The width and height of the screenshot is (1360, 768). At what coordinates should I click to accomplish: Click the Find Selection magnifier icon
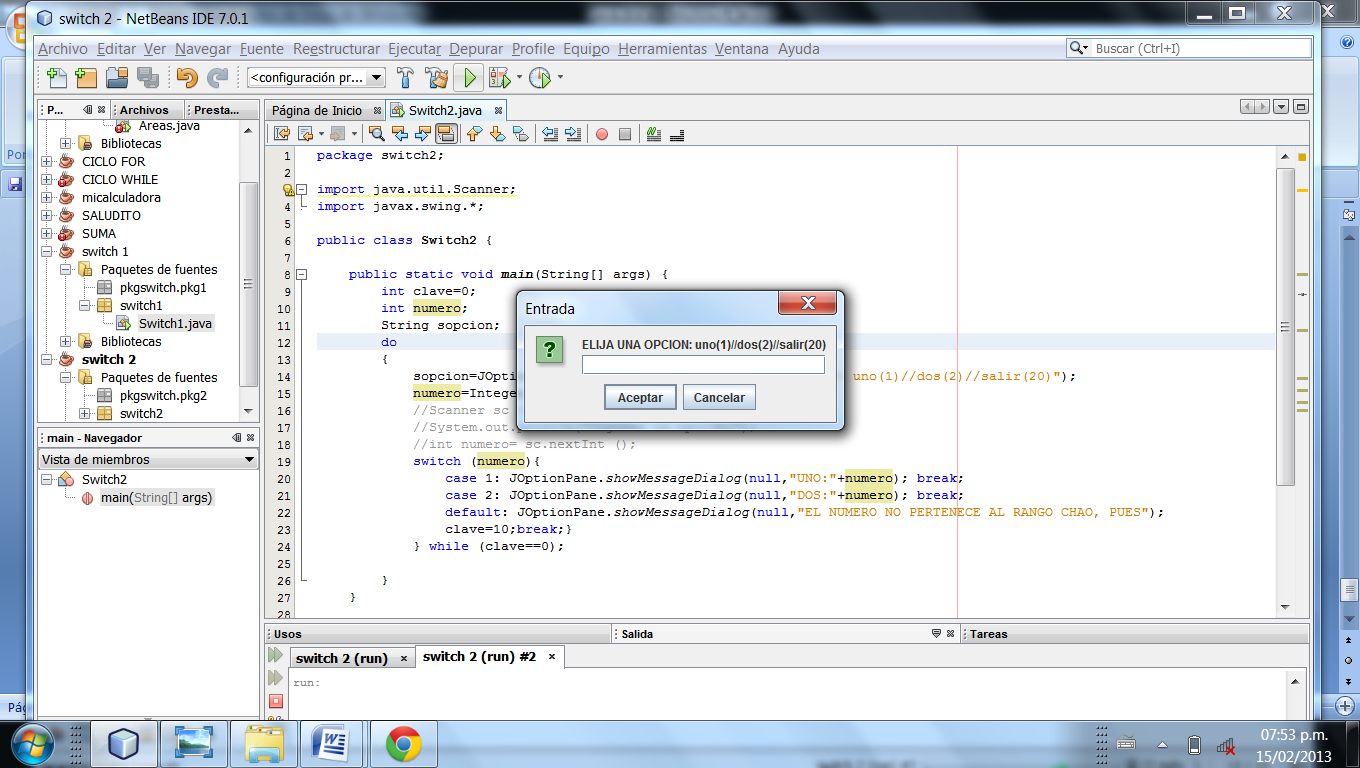point(376,133)
